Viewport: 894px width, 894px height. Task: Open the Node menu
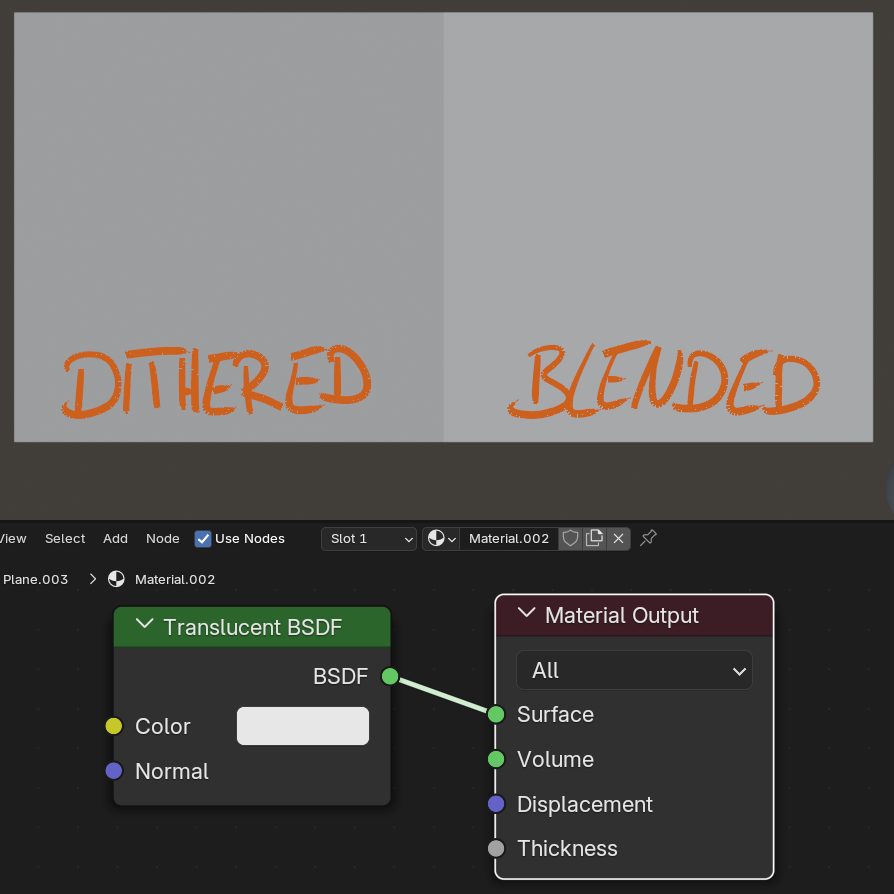(x=162, y=538)
